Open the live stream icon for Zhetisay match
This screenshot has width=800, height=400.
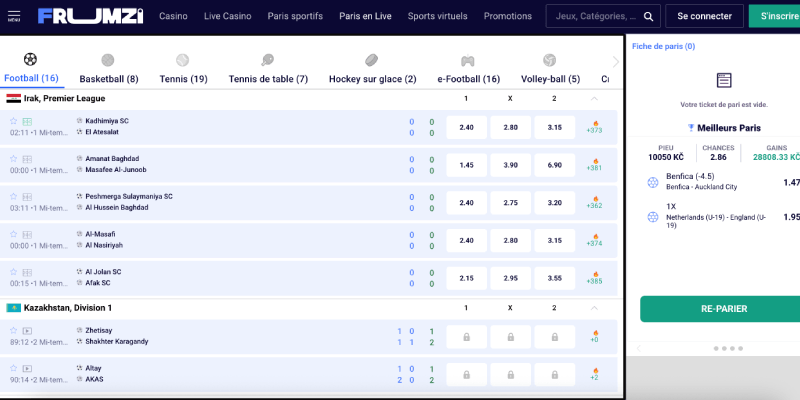click(27, 331)
